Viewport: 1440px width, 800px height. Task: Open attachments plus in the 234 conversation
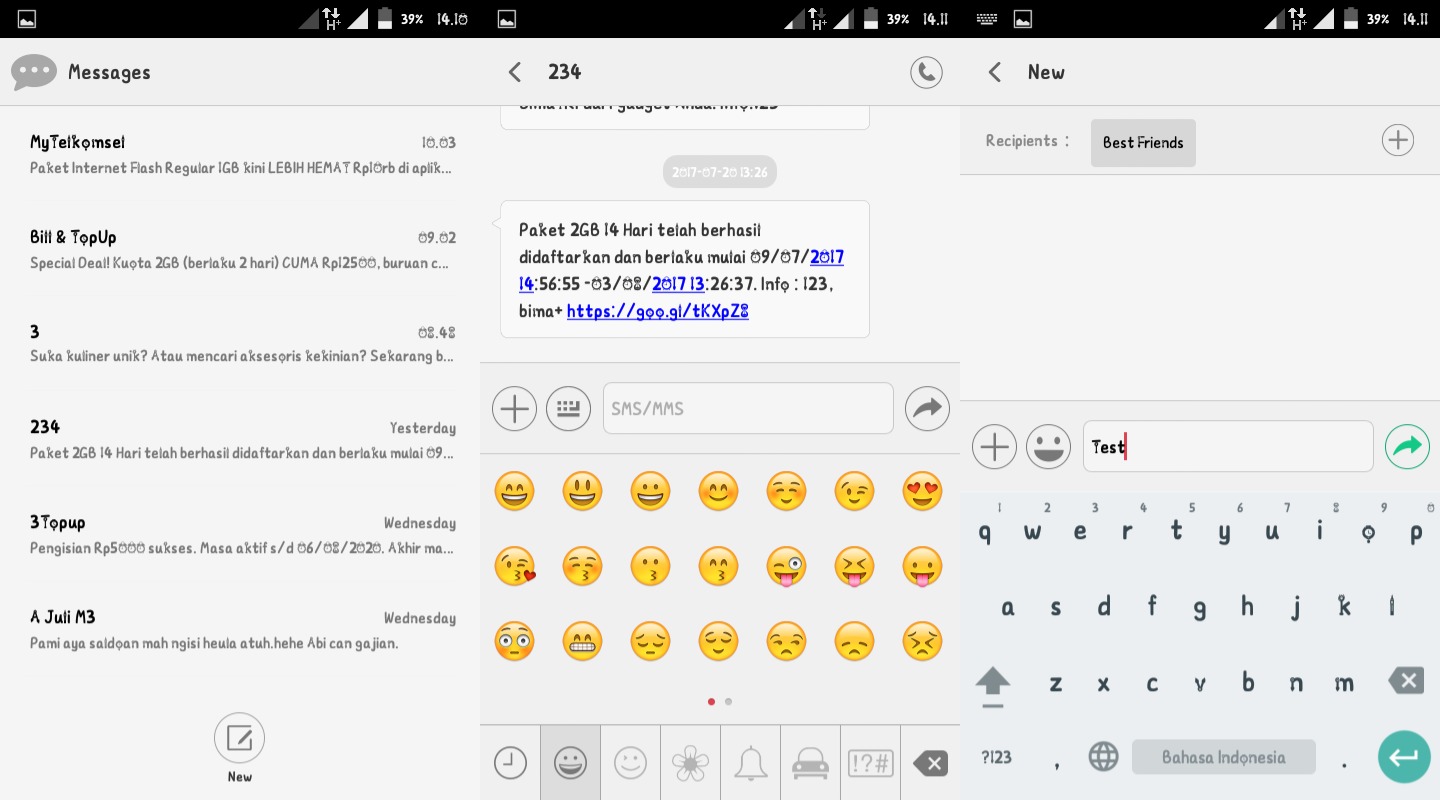pos(514,408)
